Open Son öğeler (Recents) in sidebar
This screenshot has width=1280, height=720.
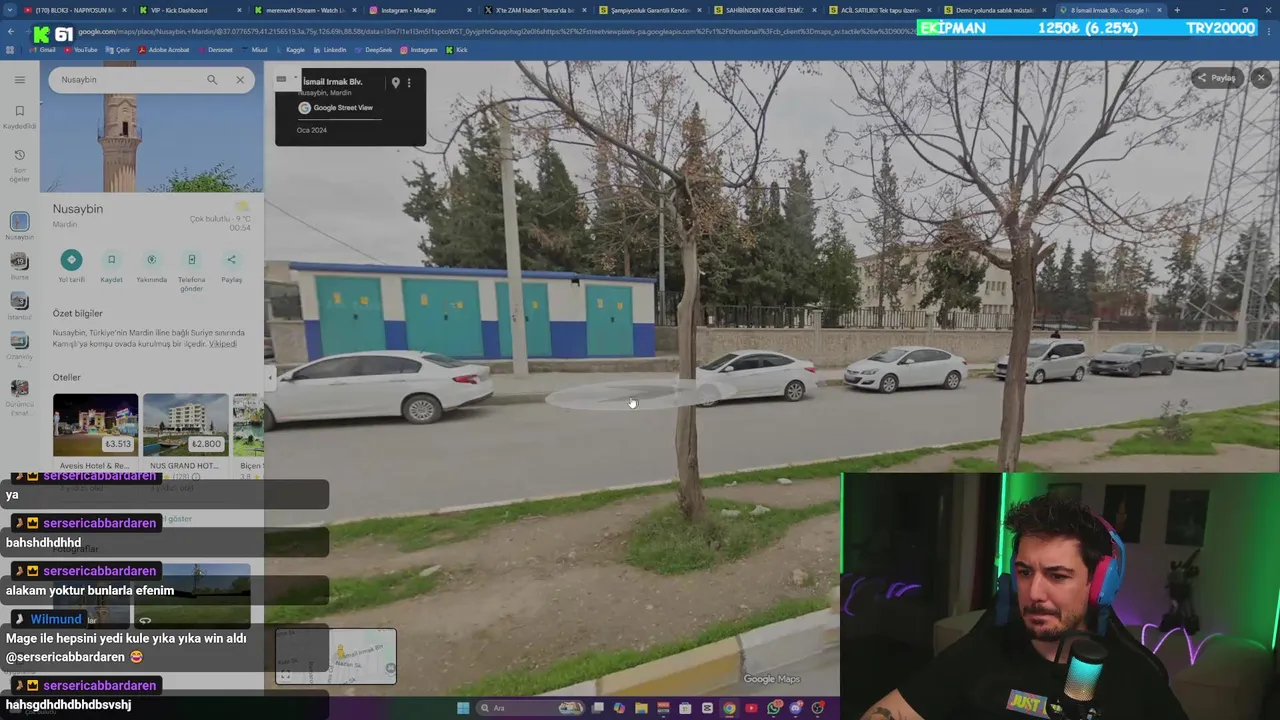(19, 166)
